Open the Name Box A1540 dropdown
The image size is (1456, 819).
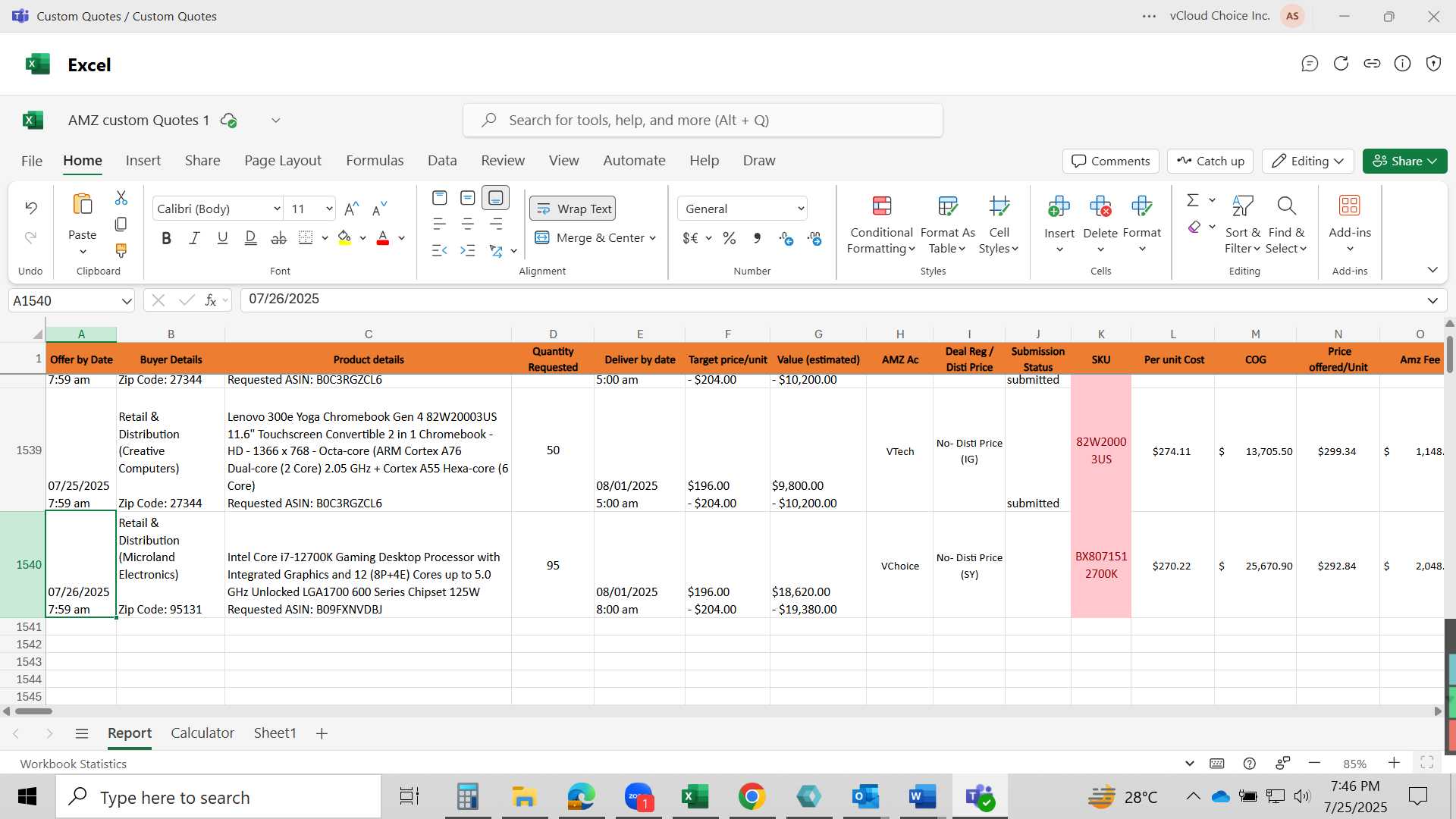click(x=127, y=301)
